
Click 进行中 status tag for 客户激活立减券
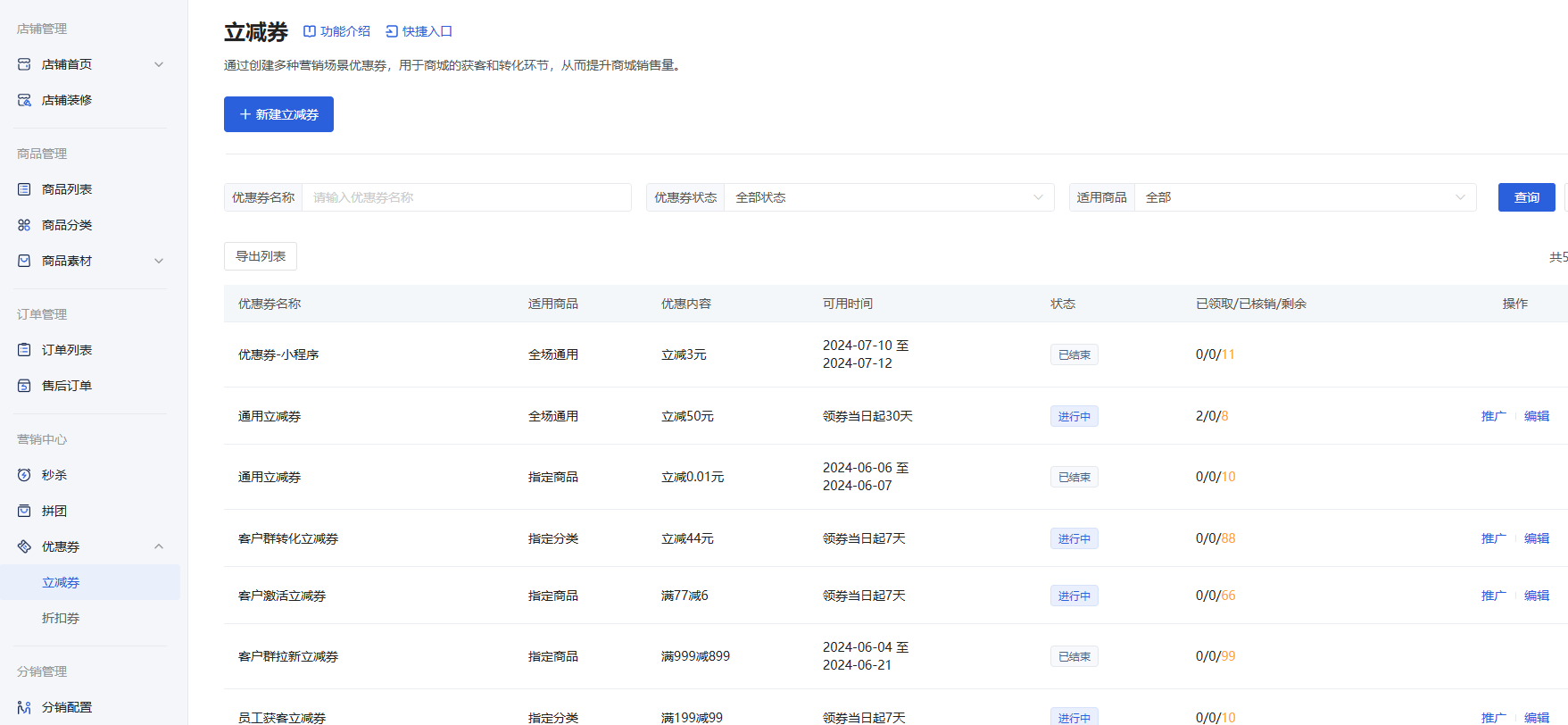coord(1074,596)
